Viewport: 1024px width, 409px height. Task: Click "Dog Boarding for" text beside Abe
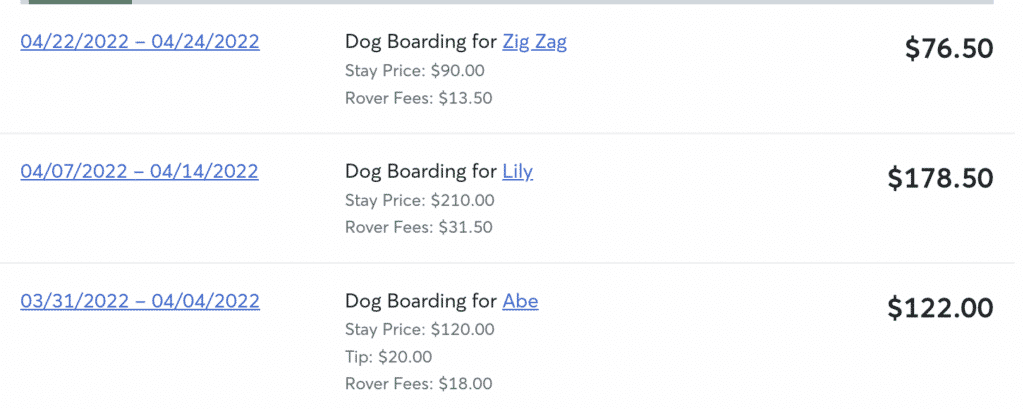[421, 301]
